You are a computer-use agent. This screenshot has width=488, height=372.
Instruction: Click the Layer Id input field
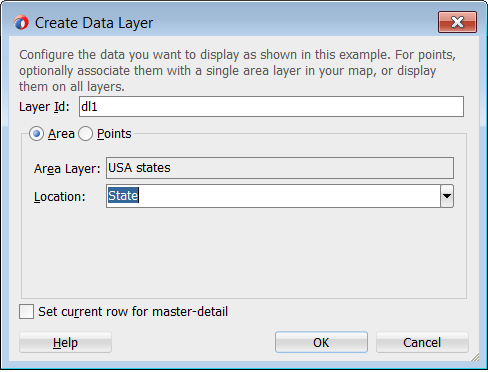click(271, 107)
